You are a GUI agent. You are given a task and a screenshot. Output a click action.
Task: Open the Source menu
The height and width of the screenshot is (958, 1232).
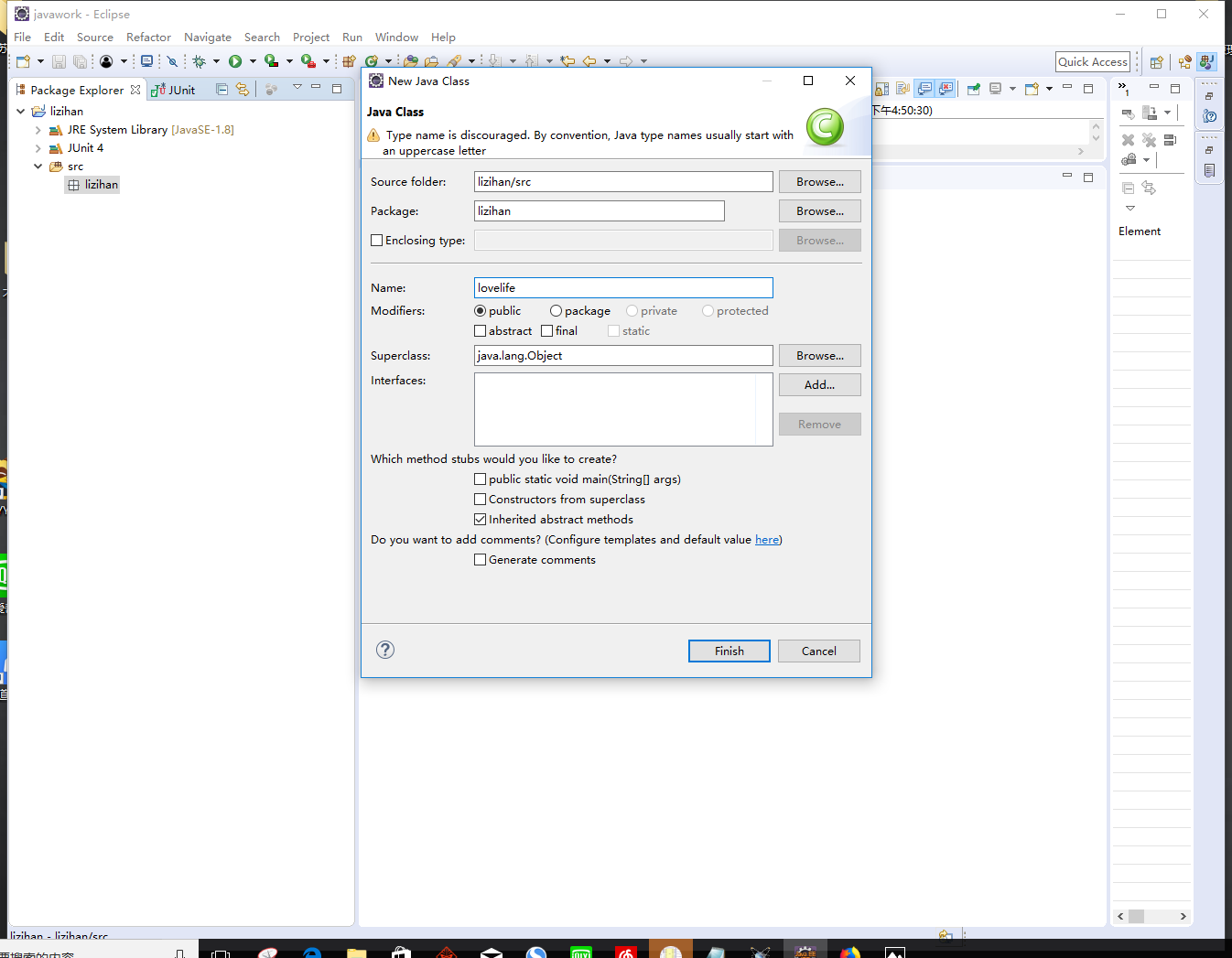pos(95,38)
